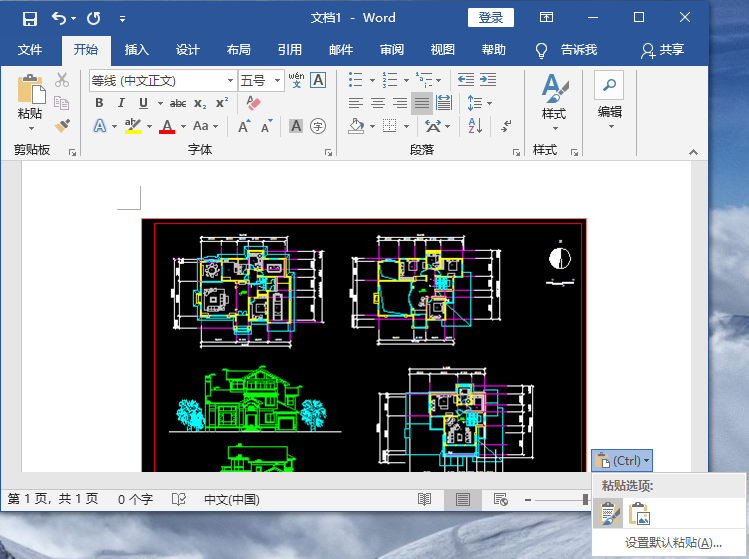Toggle Italic formatting
749x559 pixels.
121,103
